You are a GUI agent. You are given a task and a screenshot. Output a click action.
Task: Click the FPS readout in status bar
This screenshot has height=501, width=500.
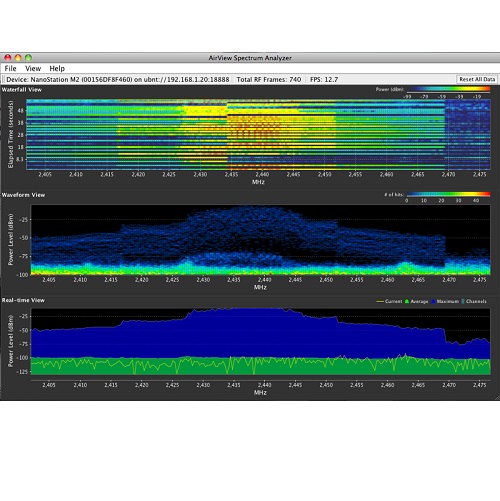click(324, 79)
